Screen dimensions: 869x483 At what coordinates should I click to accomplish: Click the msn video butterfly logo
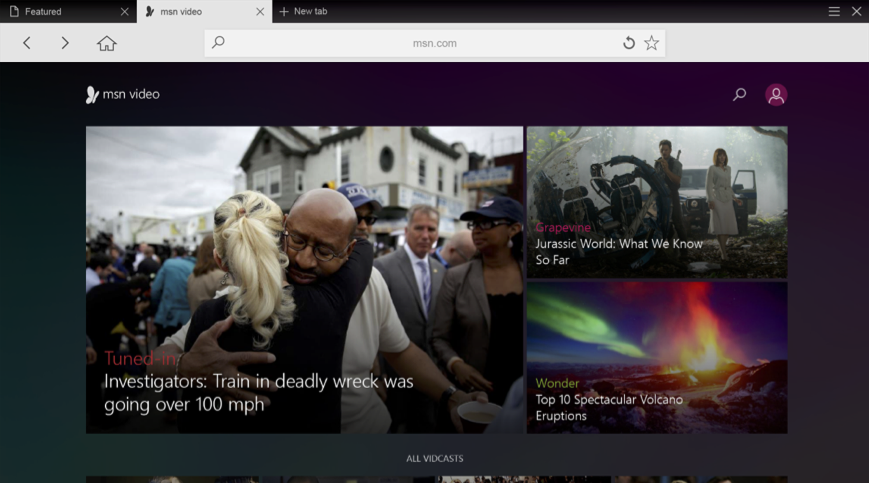pos(92,95)
